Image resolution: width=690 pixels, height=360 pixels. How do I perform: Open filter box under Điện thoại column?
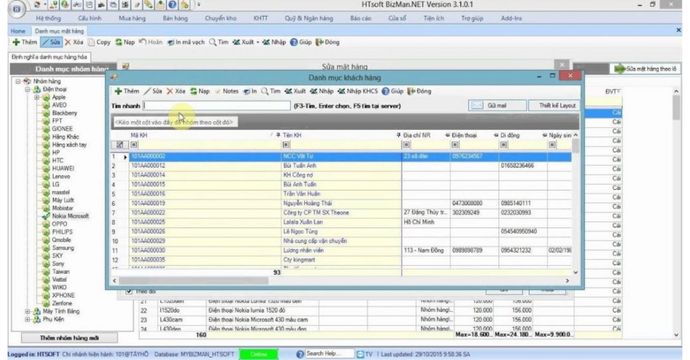click(455, 145)
